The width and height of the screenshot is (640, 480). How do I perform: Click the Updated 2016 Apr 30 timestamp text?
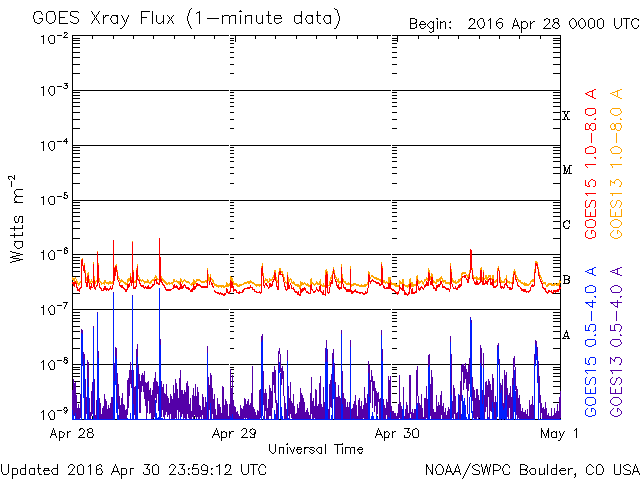(x=134, y=468)
